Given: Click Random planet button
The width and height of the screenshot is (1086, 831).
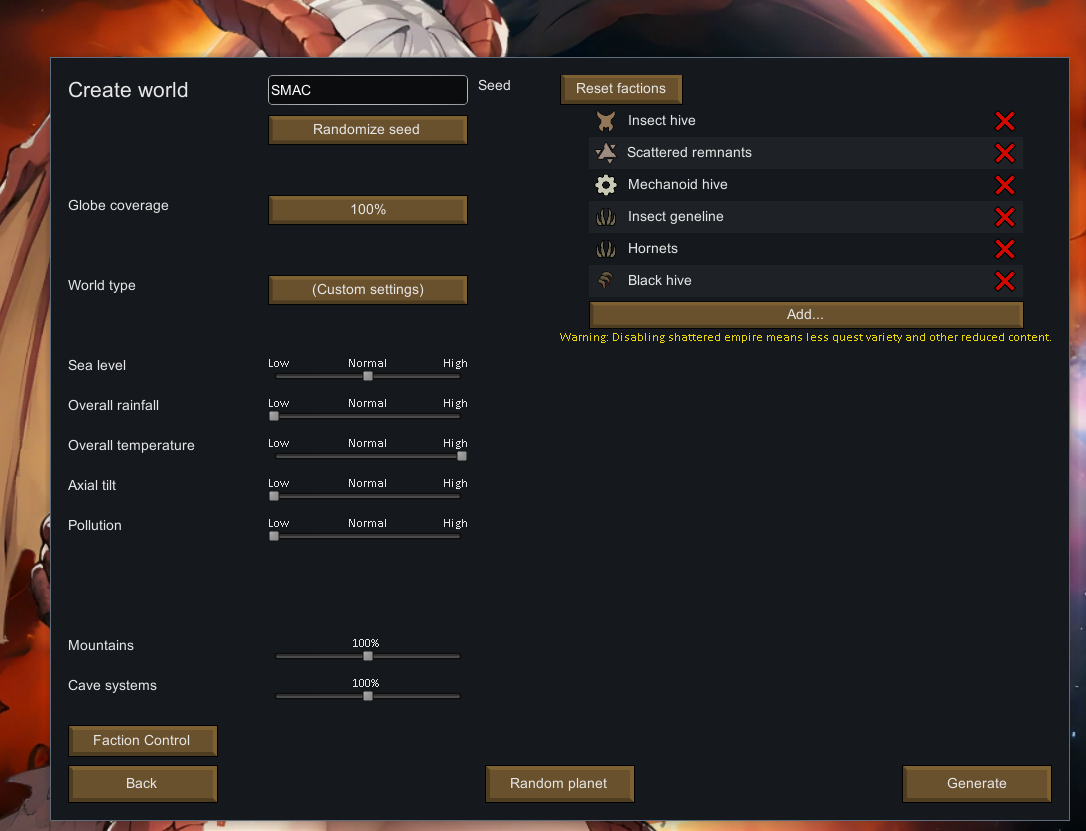Looking at the screenshot, I should click(x=560, y=783).
